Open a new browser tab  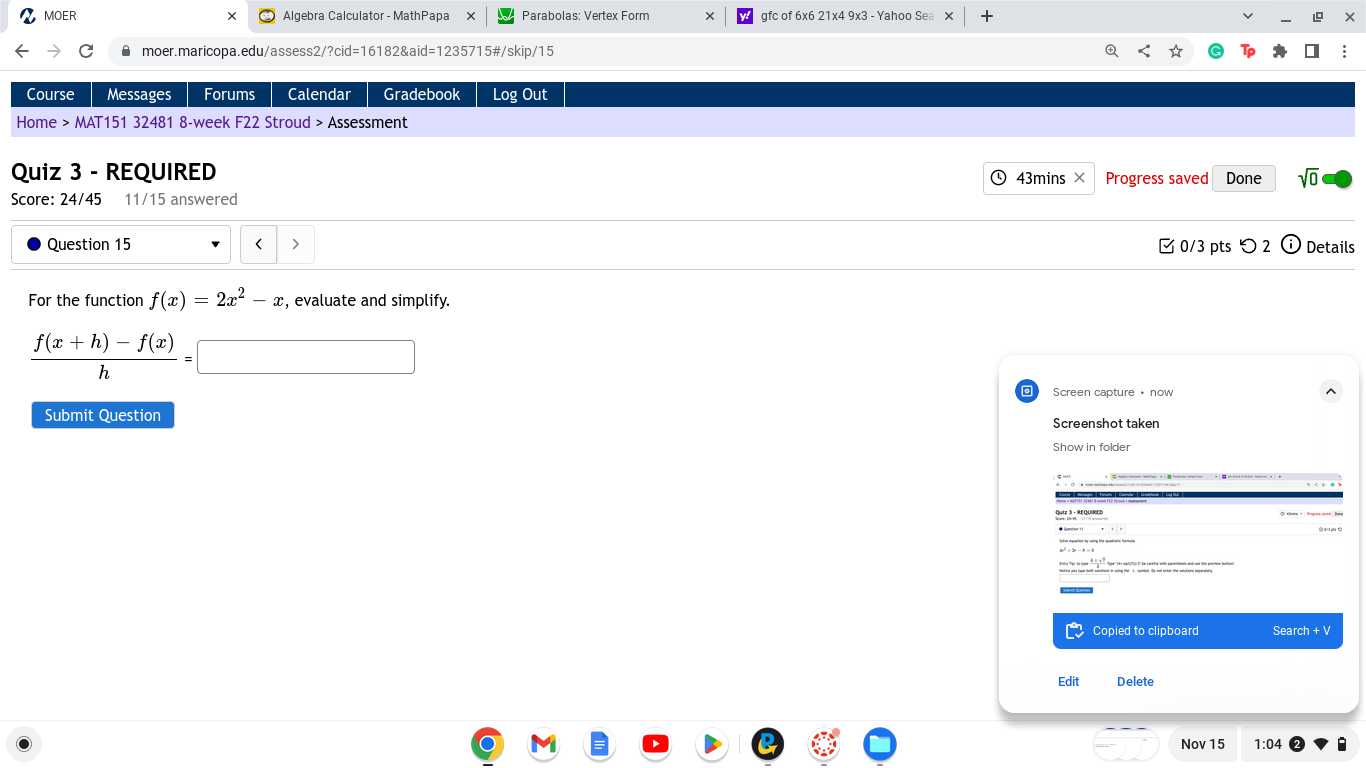987,16
